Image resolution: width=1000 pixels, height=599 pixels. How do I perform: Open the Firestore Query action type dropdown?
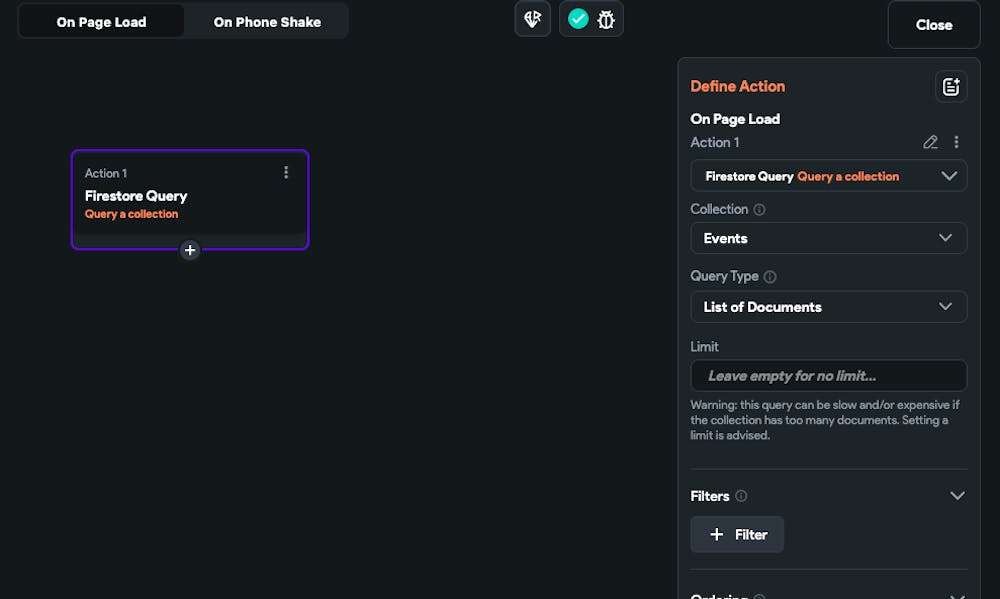[x=828, y=176]
